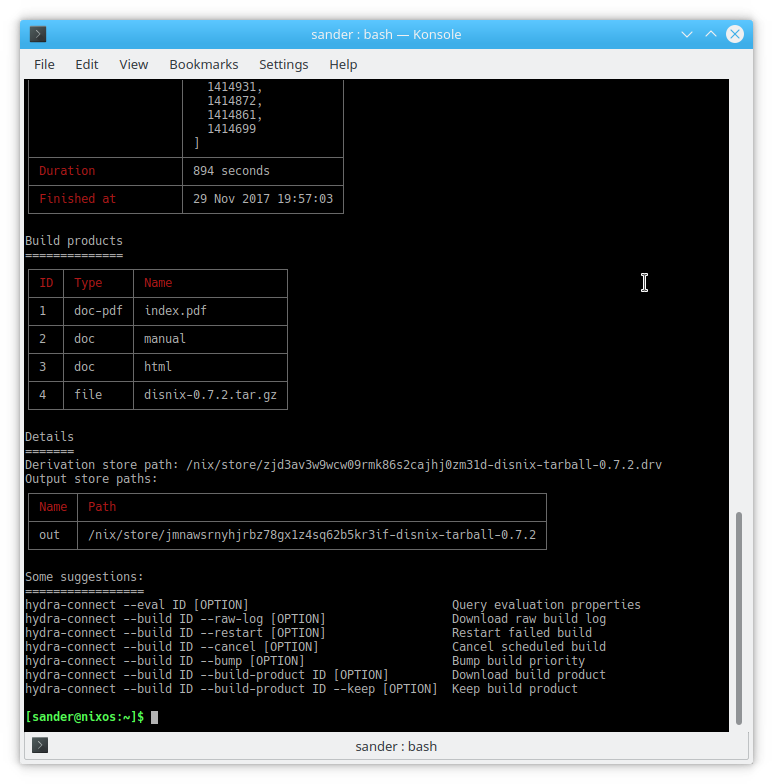Click the 'index.pdf' product name
773x784 pixels.
(176, 311)
